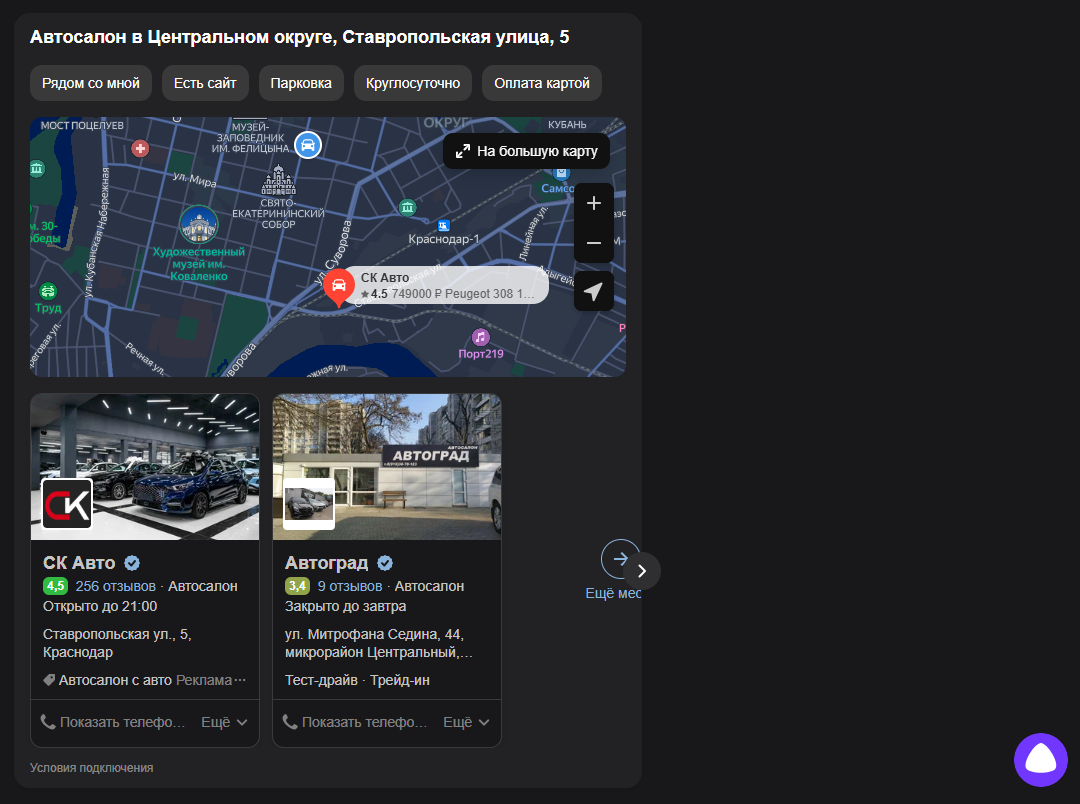
Task: Toggle the Парковка filter chip
Action: (x=301, y=83)
